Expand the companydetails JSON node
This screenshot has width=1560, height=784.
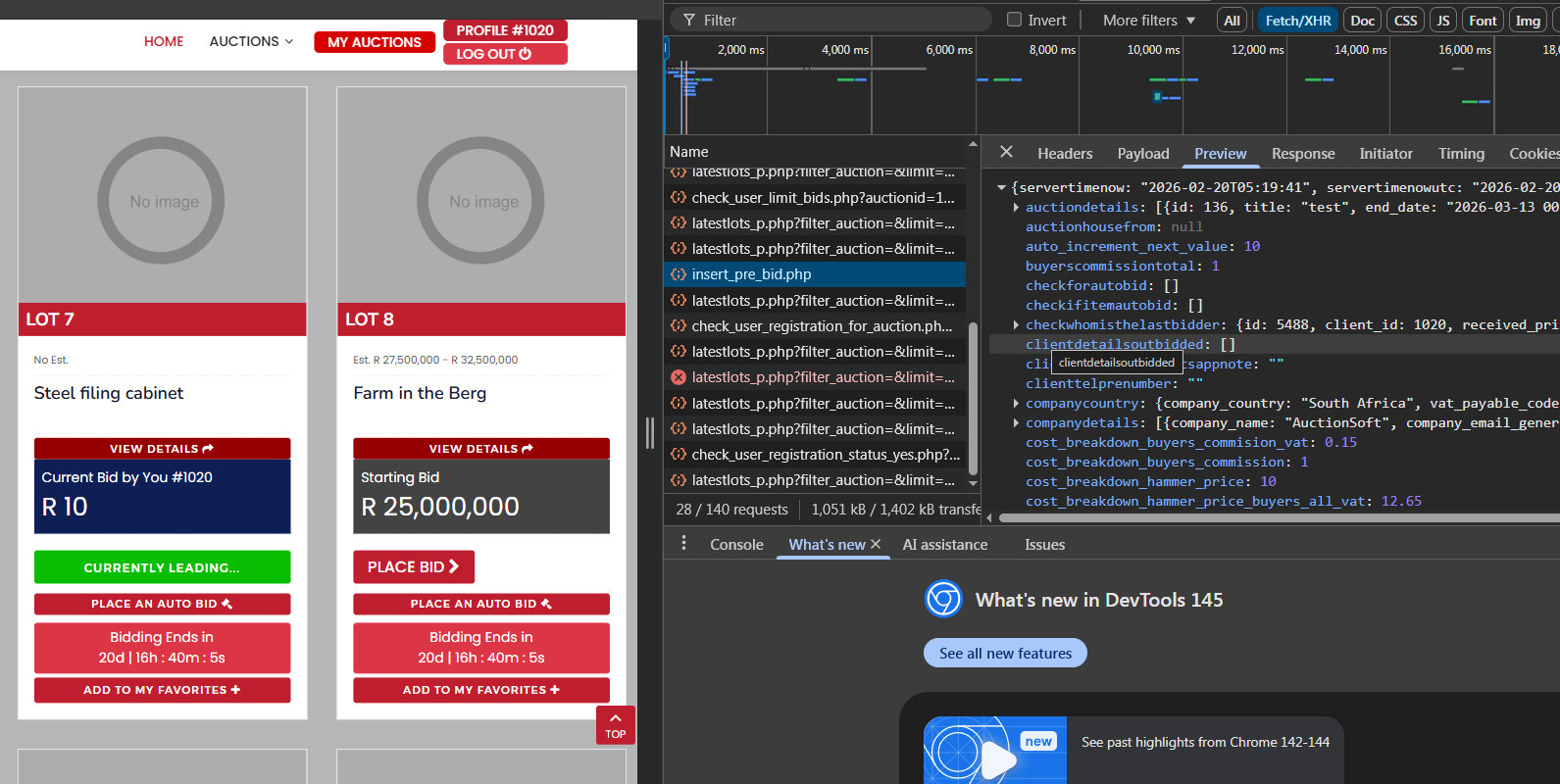pos(1016,423)
